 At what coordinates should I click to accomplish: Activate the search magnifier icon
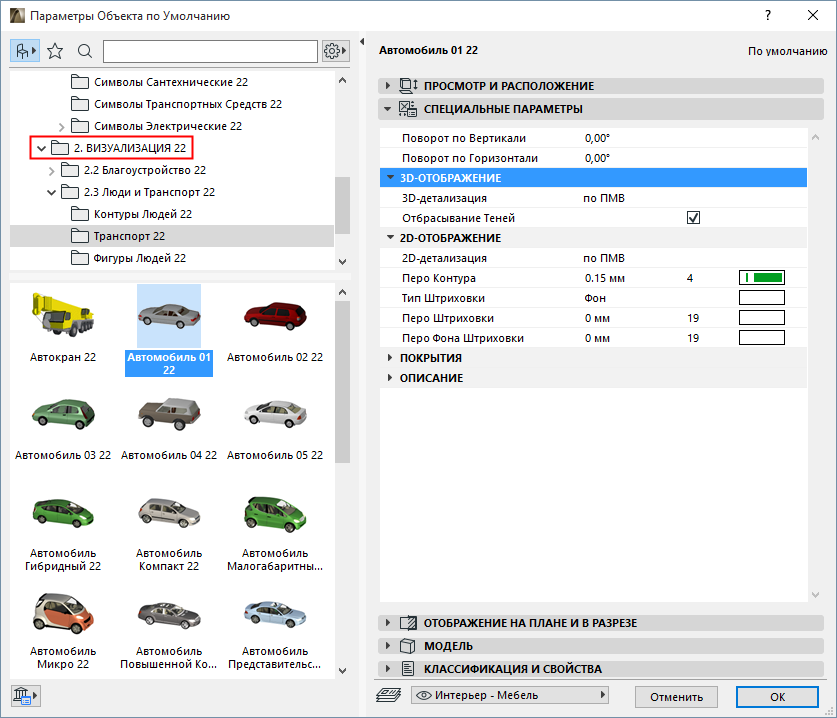[x=85, y=50]
